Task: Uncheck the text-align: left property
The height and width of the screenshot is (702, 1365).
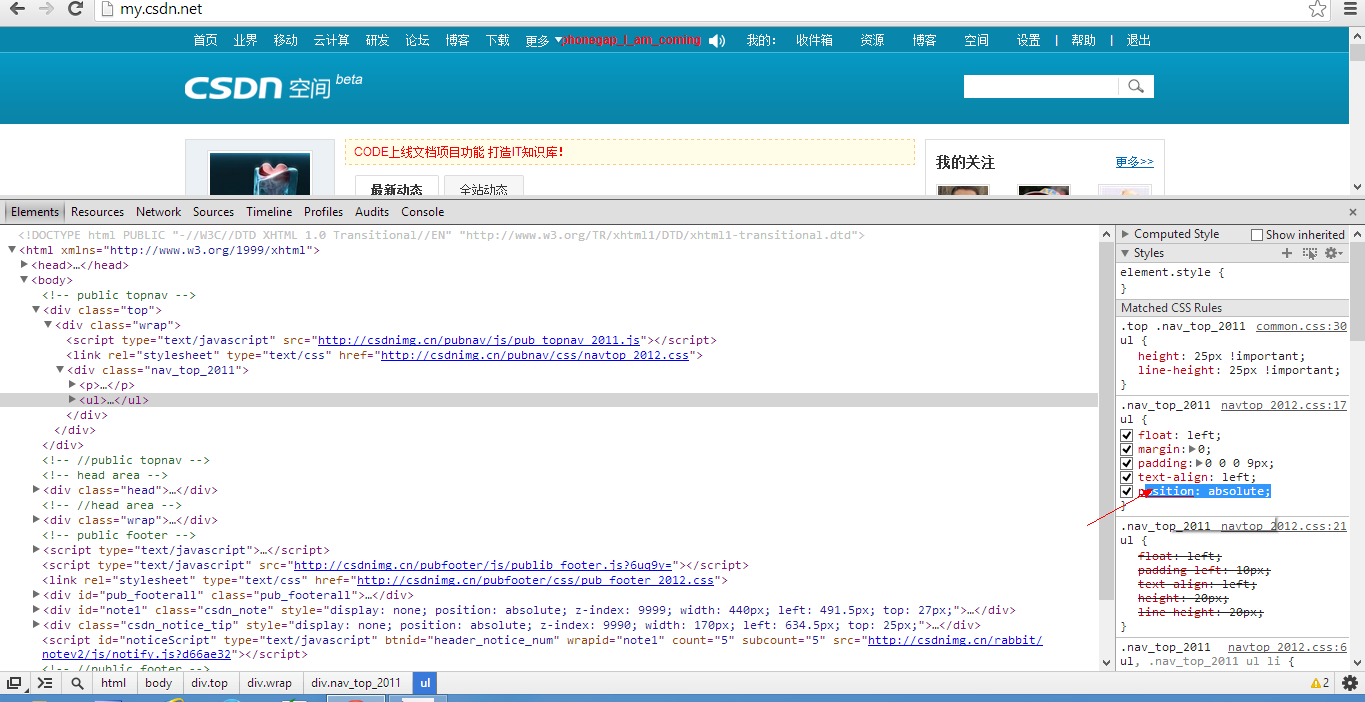Action: 1127,478
